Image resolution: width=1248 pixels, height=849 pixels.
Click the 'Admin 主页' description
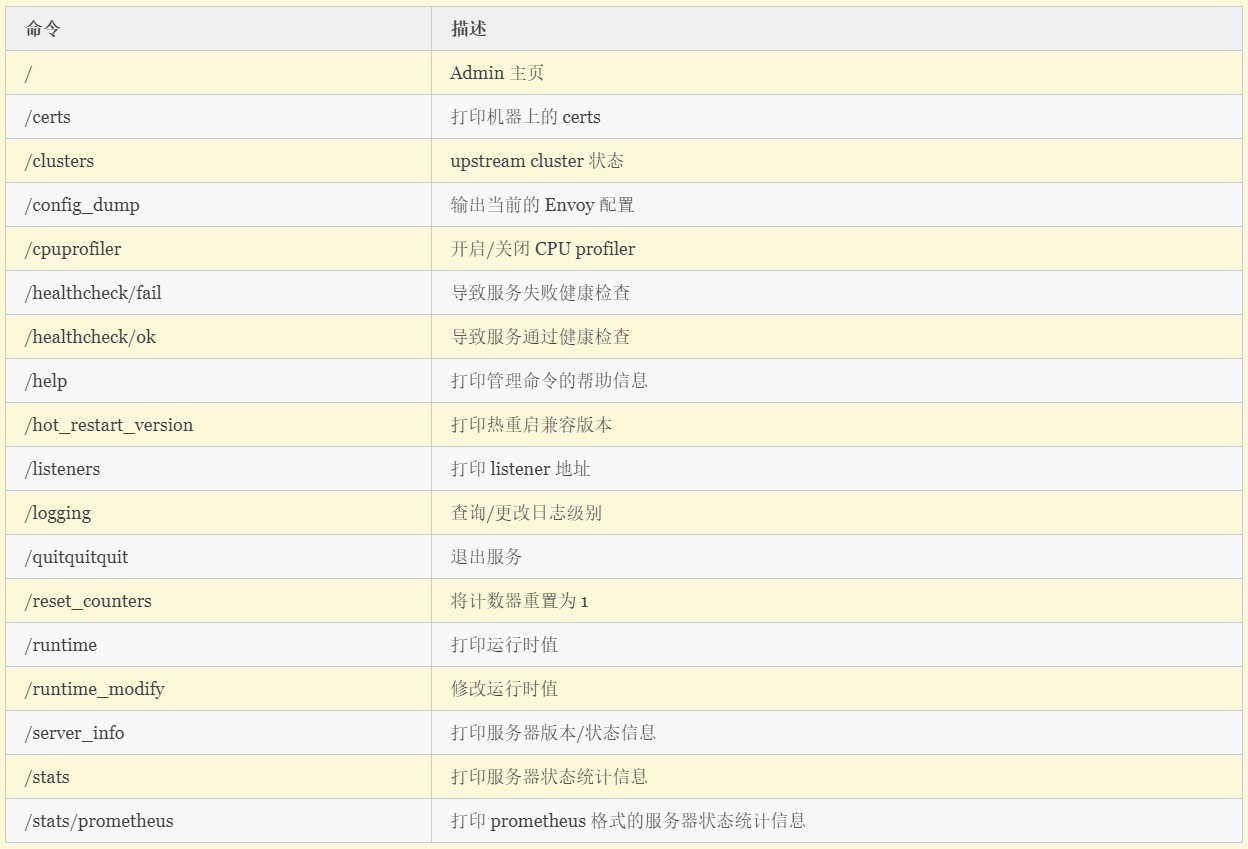tap(497, 73)
